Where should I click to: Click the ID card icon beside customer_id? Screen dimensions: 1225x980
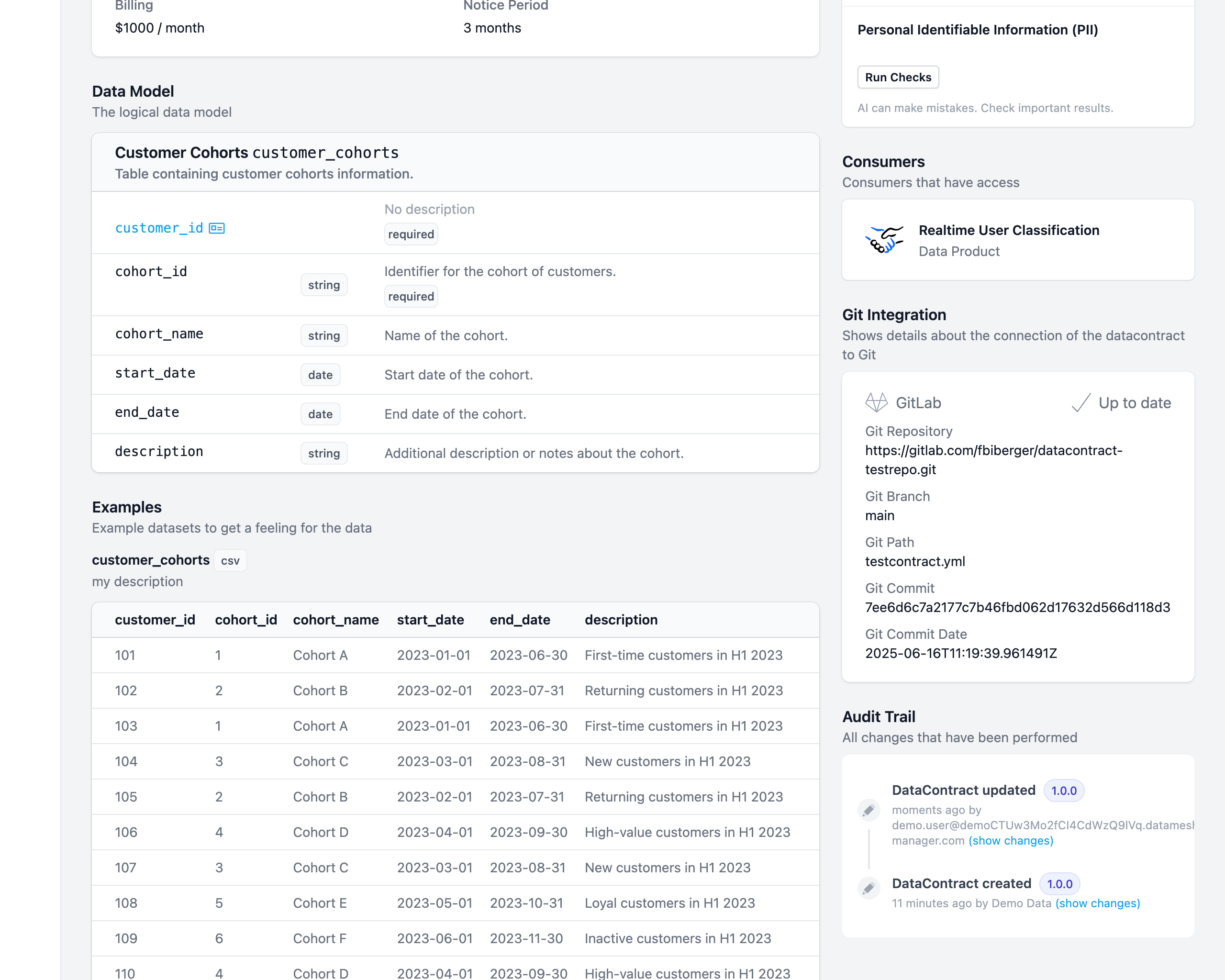tap(216, 228)
